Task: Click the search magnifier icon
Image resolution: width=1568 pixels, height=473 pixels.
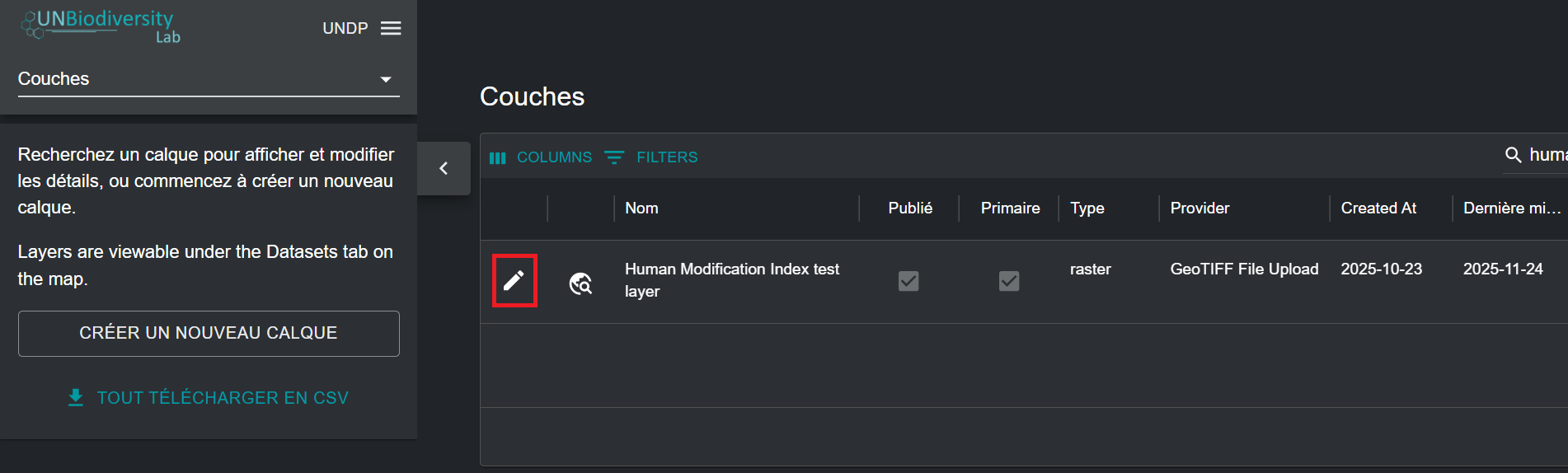Action: coord(1513,155)
